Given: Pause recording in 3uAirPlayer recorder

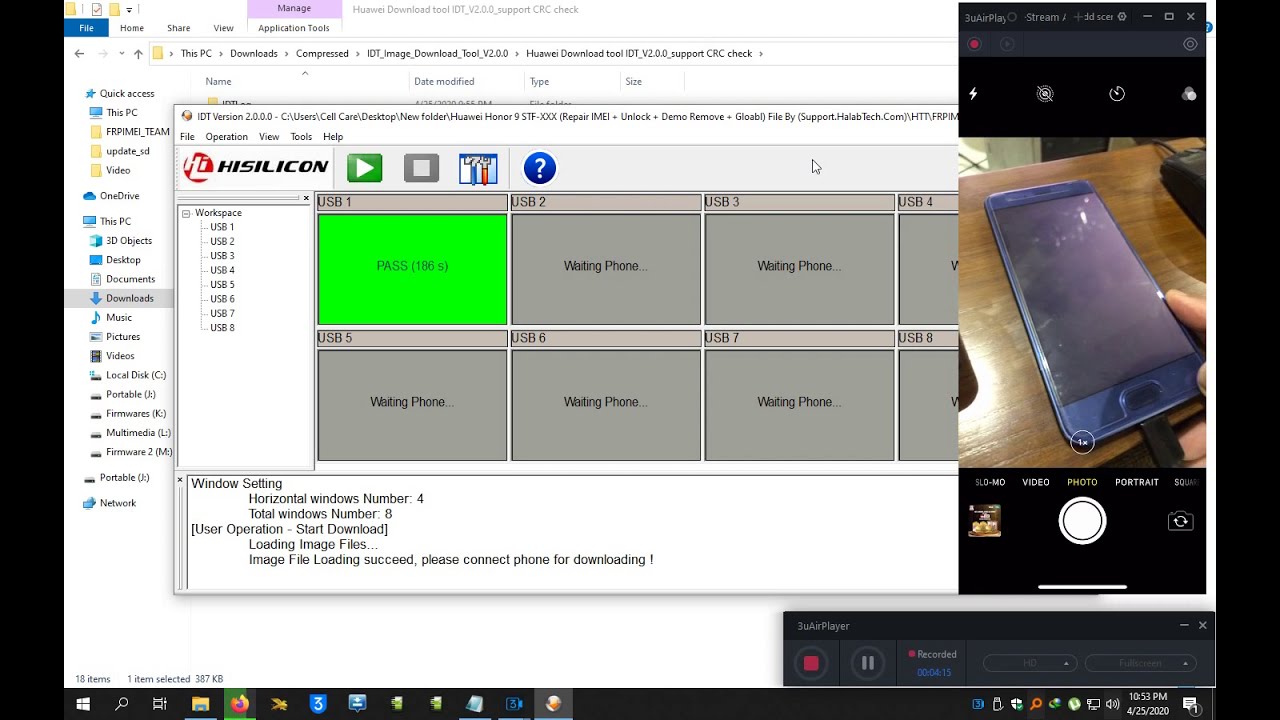Looking at the screenshot, I should (868, 663).
